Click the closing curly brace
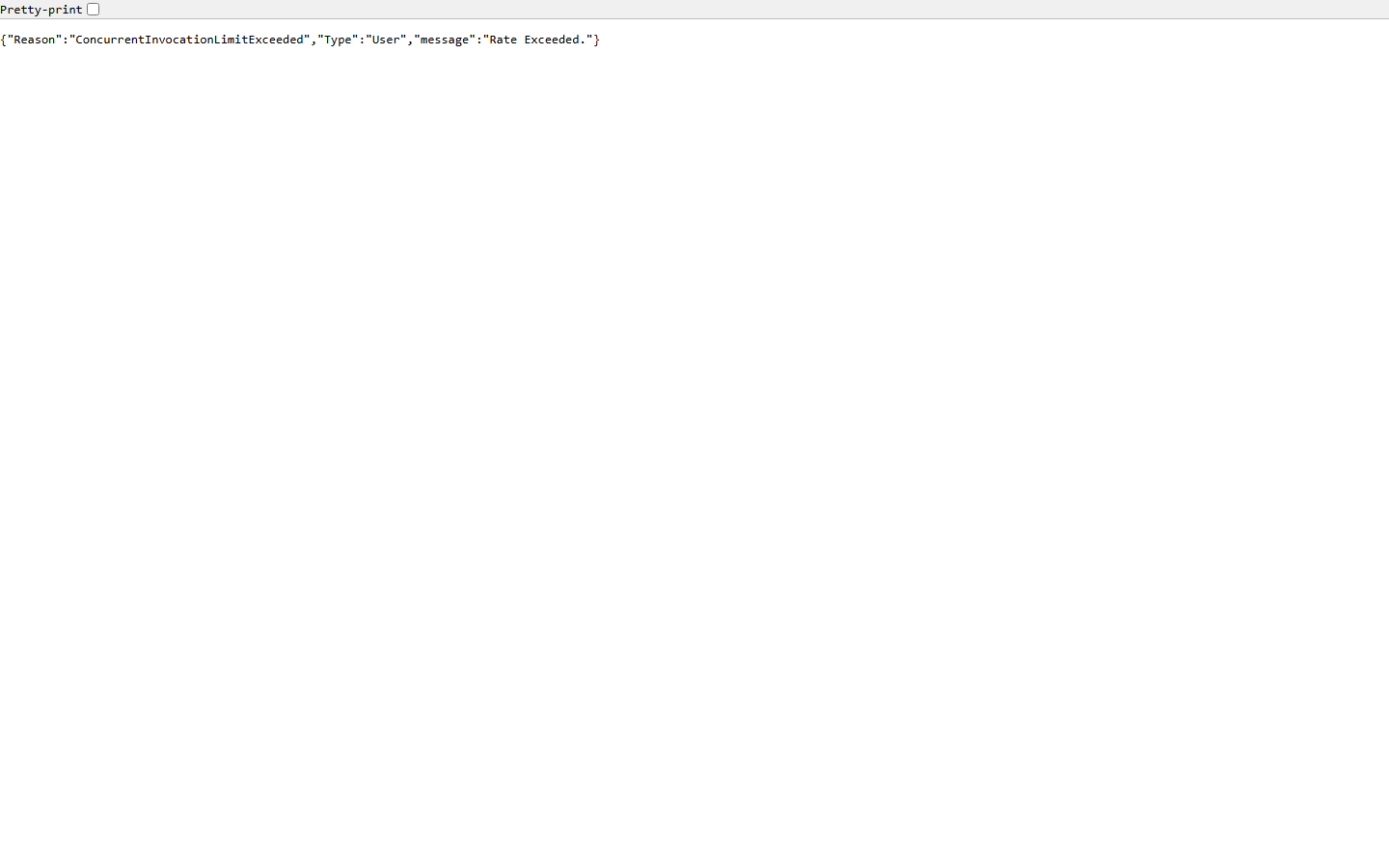Viewport: 1389px width, 868px height. click(x=596, y=40)
